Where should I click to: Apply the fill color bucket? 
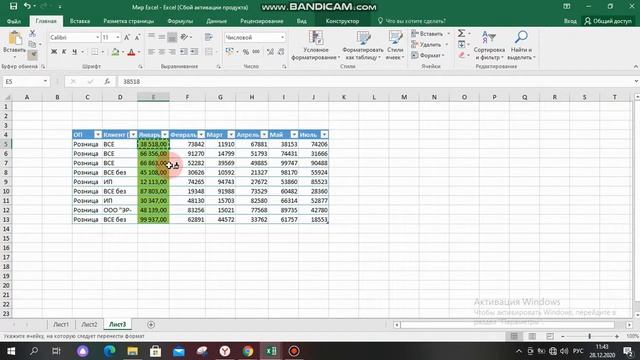click(x=116, y=52)
